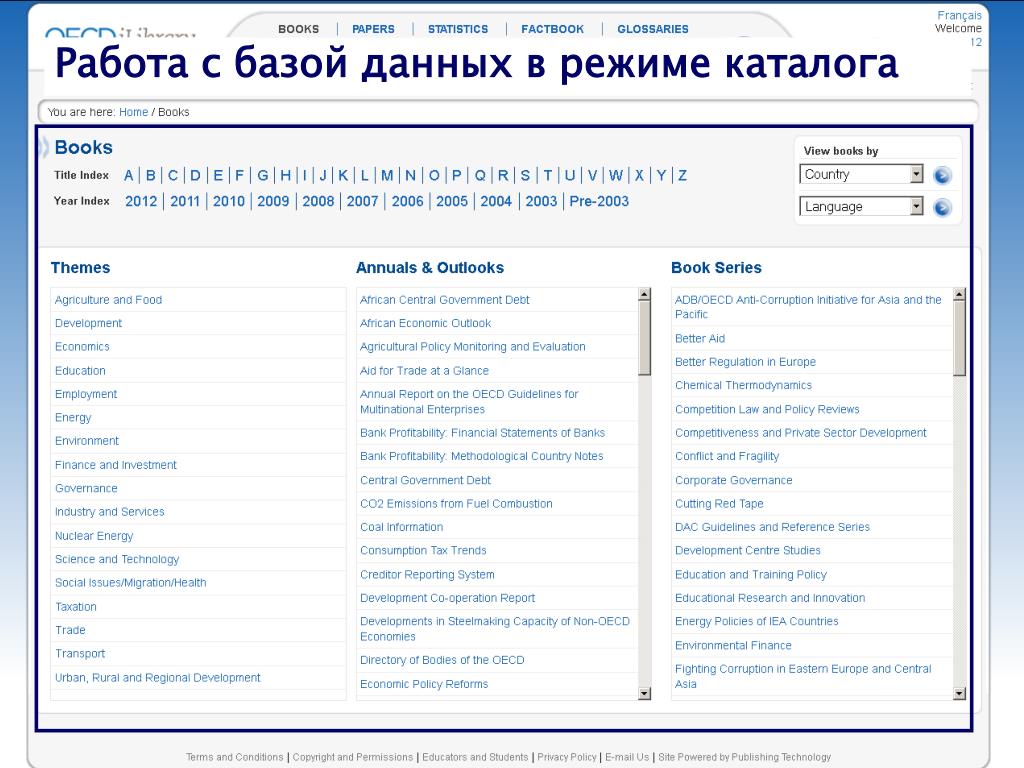Open Development Co-operation Report
The height and width of the screenshot is (768, 1024).
[447, 598]
